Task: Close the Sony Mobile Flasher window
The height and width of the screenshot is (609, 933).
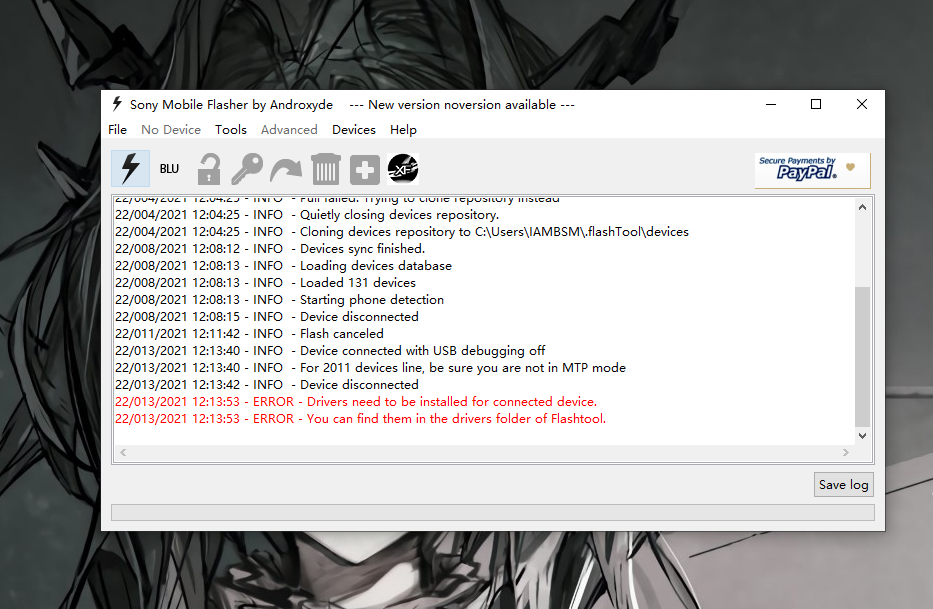Action: point(862,104)
